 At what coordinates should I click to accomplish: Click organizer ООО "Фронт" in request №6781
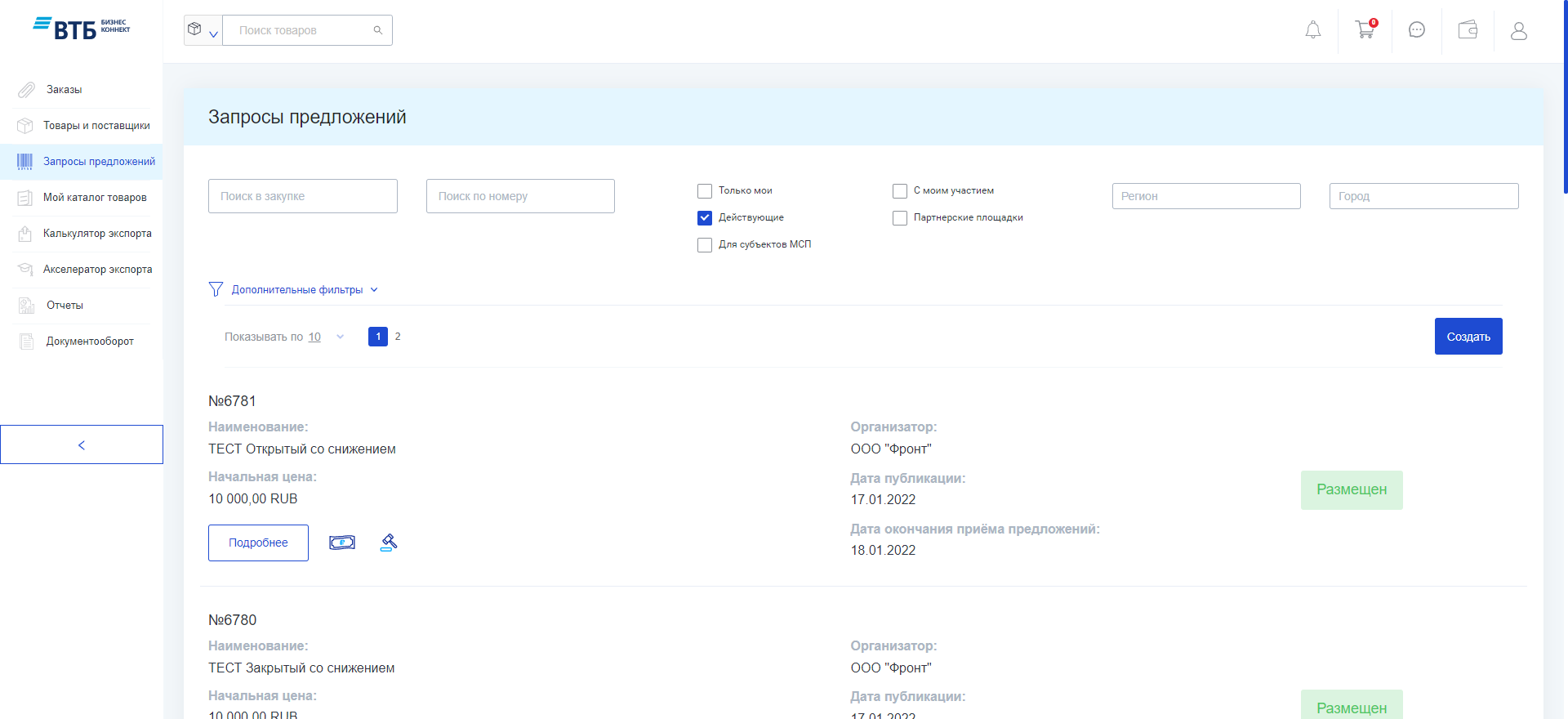tap(891, 449)
